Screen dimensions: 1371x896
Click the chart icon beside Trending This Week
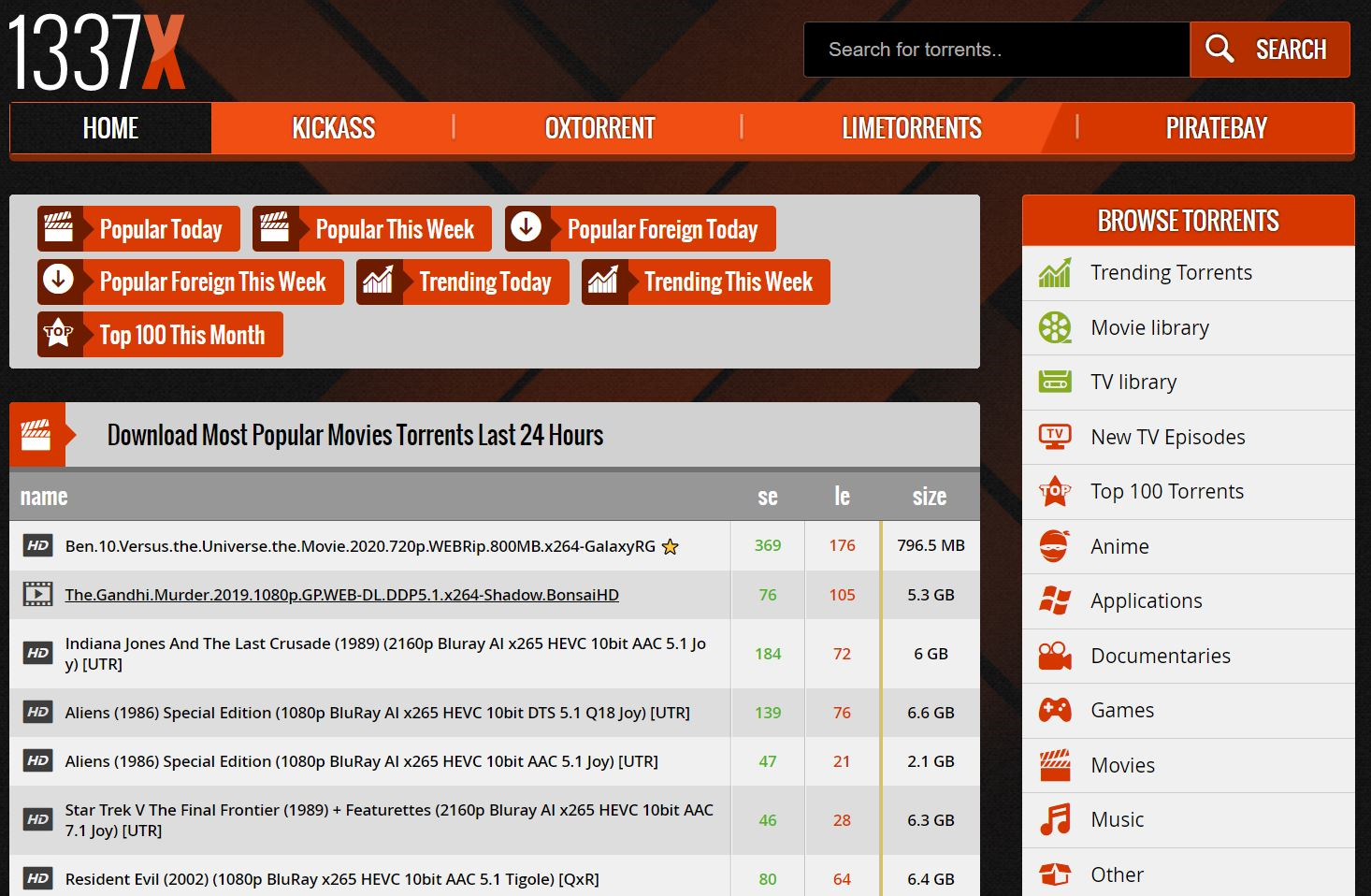(x=603, y=281)
